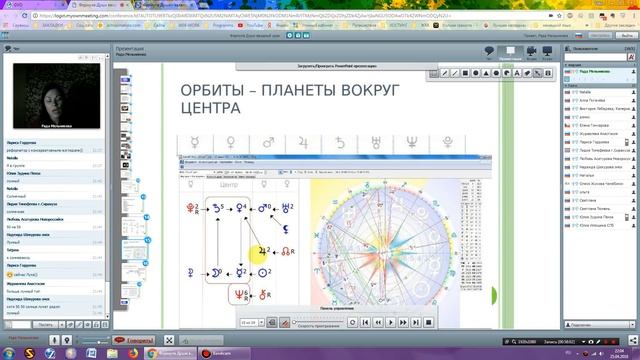Click the upload PowerPoint presentation button
640x360 pixels.
[x=337, y=66]
